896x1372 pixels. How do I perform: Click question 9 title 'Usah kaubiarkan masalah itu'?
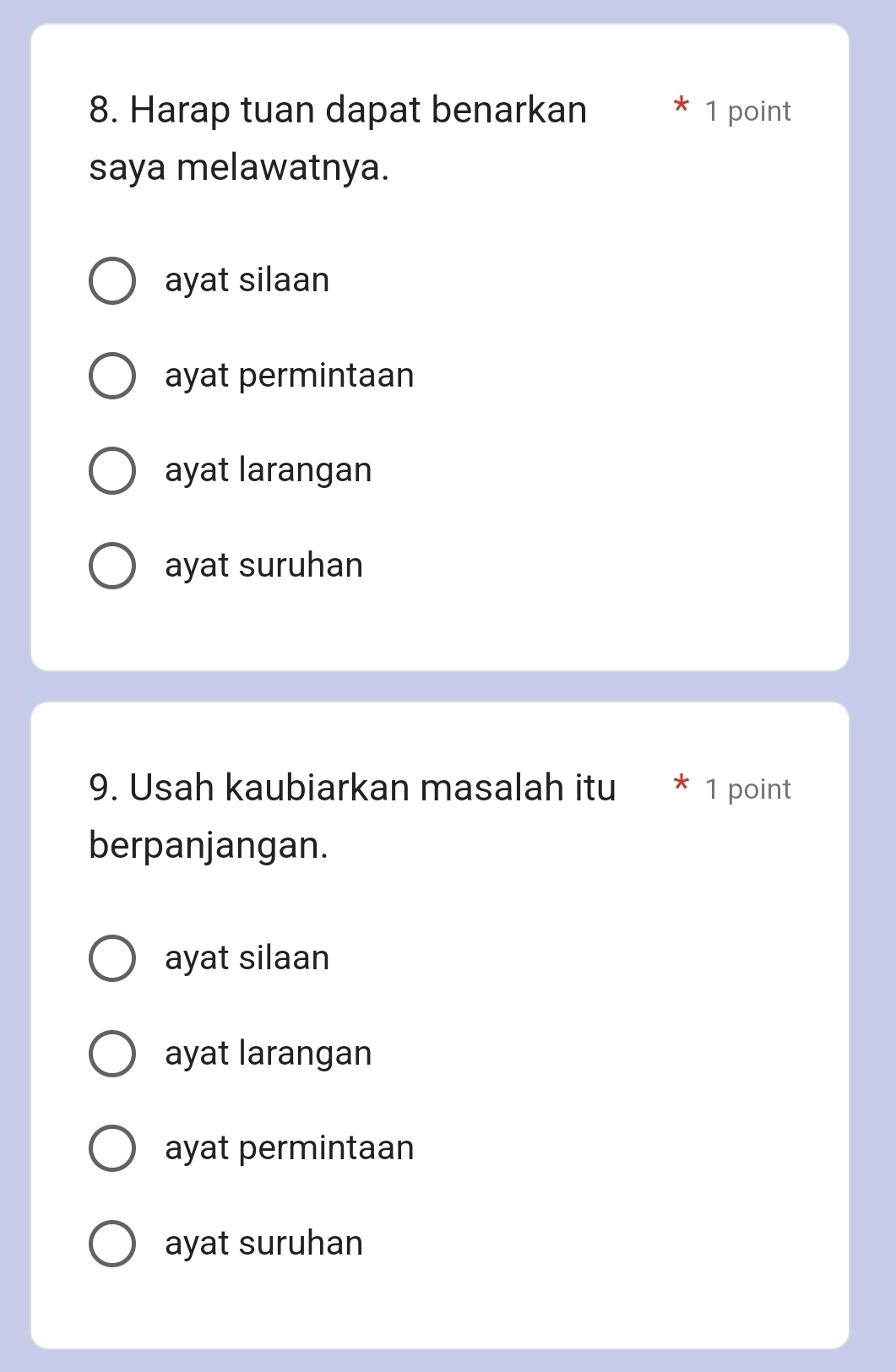click(352, 788)
